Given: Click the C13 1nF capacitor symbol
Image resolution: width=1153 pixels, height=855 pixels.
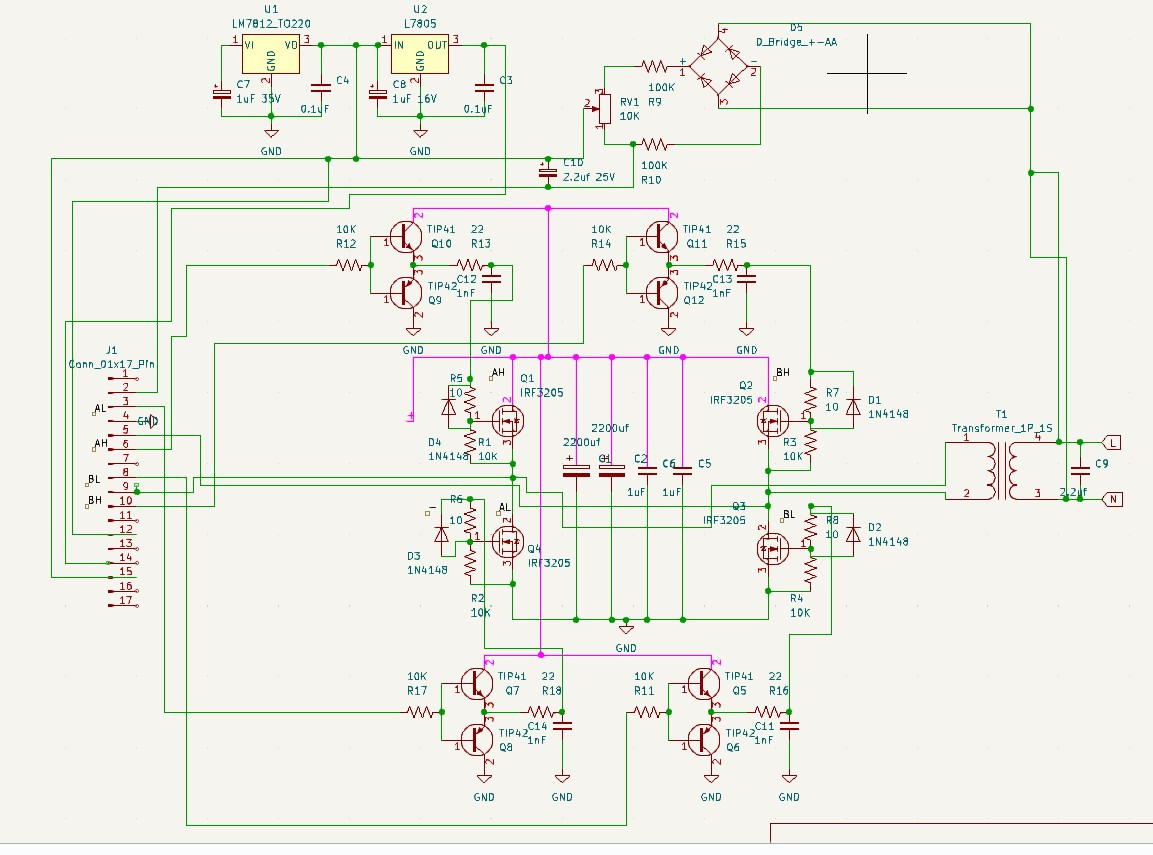Looking at the screenshot, I should tap(746, 279).
